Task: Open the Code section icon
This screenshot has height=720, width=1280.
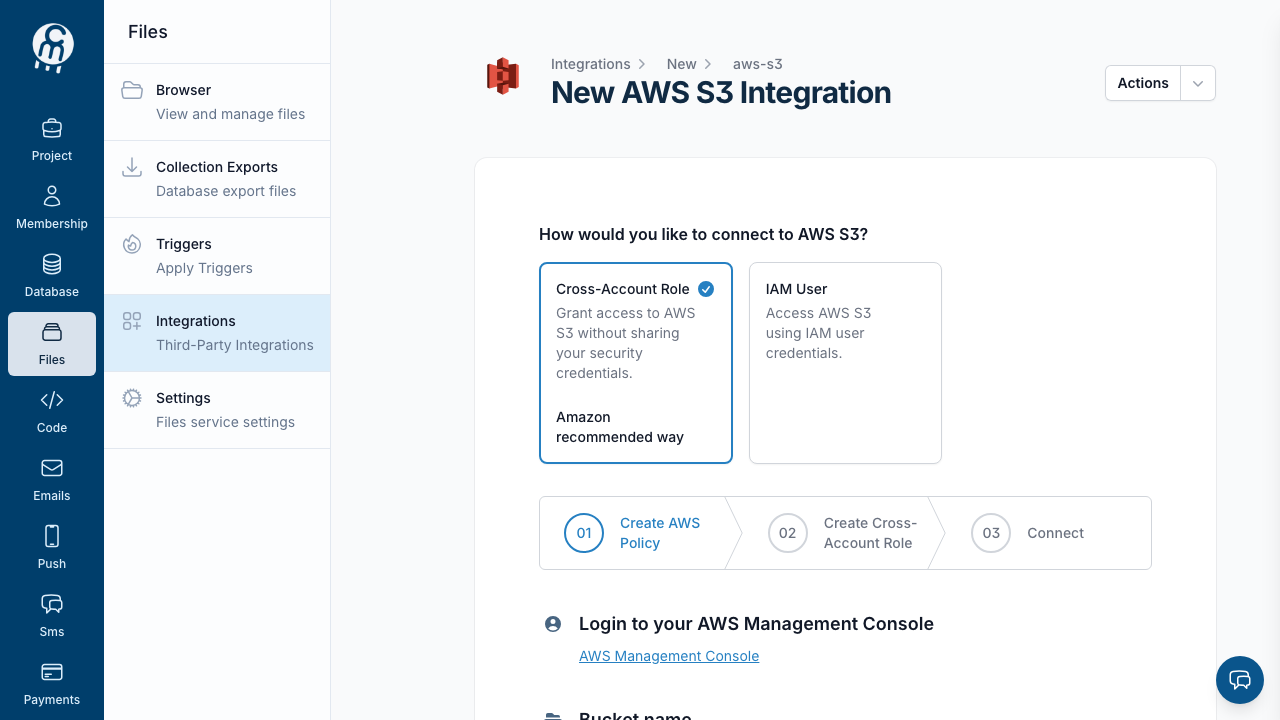Action: click(52, 400)
